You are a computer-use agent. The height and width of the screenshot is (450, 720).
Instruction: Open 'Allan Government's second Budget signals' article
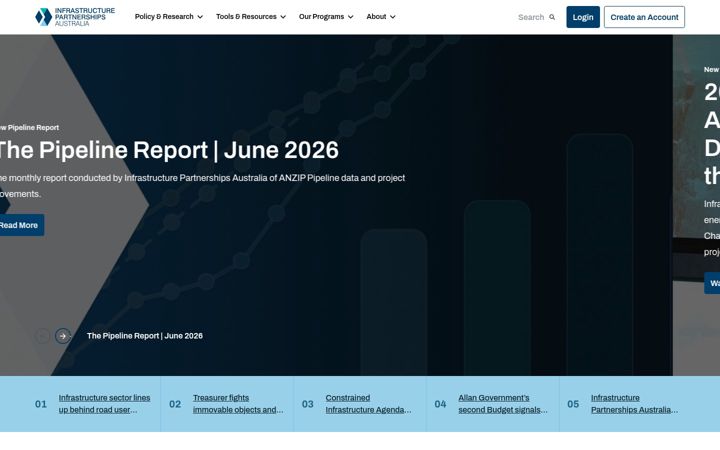pyautogui.click(x=503, y=404)
